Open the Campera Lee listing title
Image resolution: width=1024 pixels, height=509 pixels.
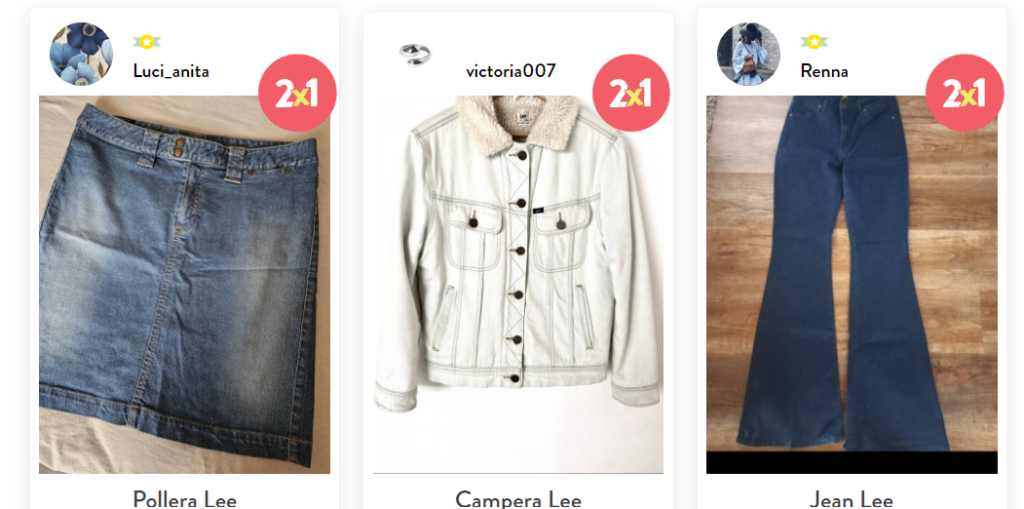pos(518,500)
